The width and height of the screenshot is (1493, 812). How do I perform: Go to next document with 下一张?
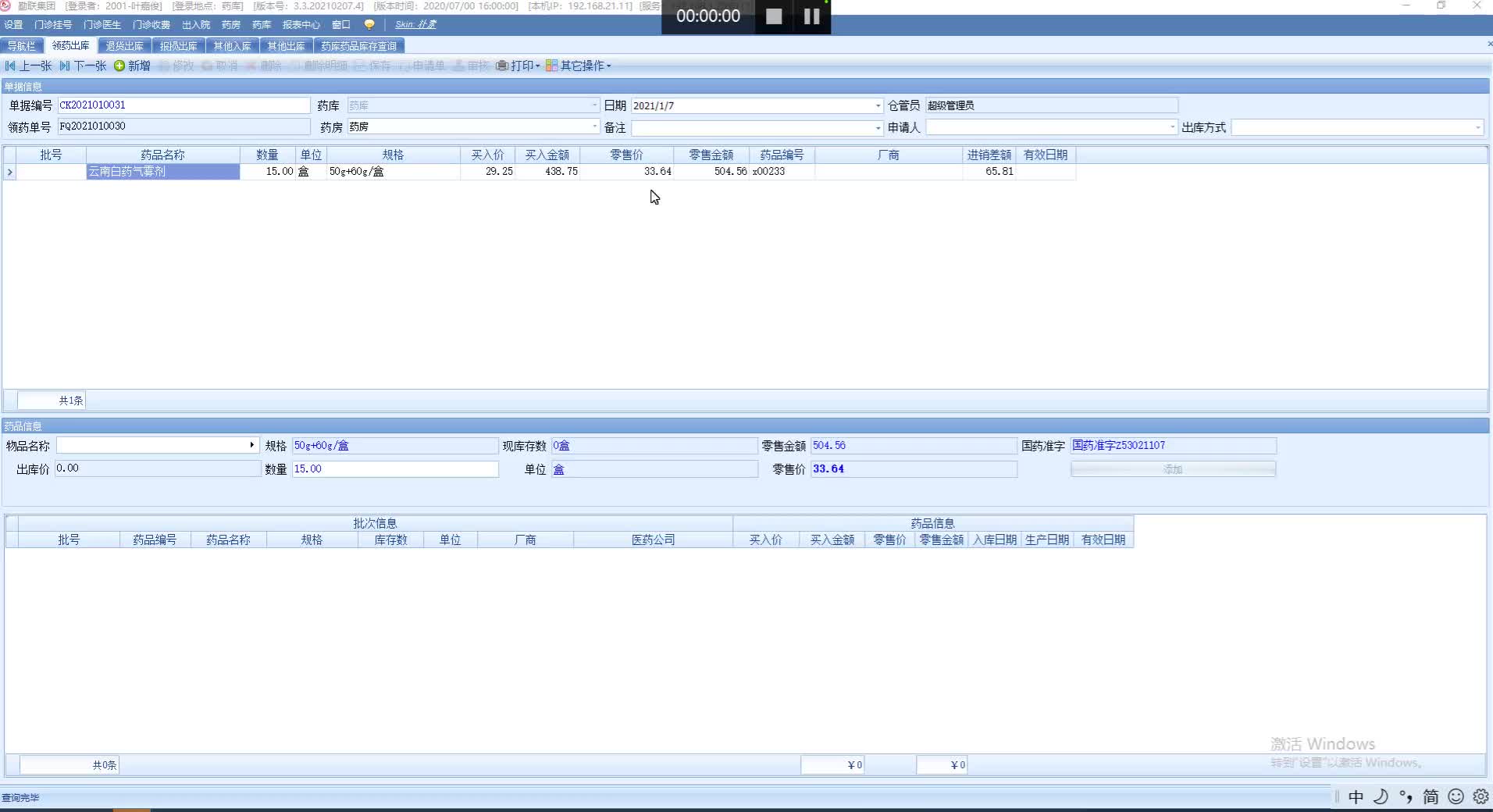coord(83,66)
